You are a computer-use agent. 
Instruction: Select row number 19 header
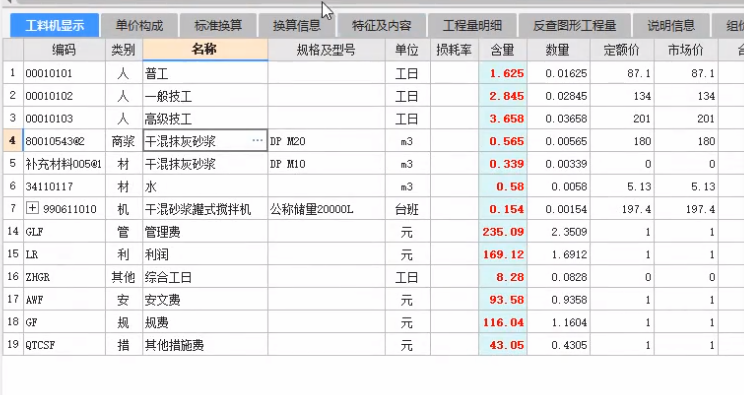(13, 344)
